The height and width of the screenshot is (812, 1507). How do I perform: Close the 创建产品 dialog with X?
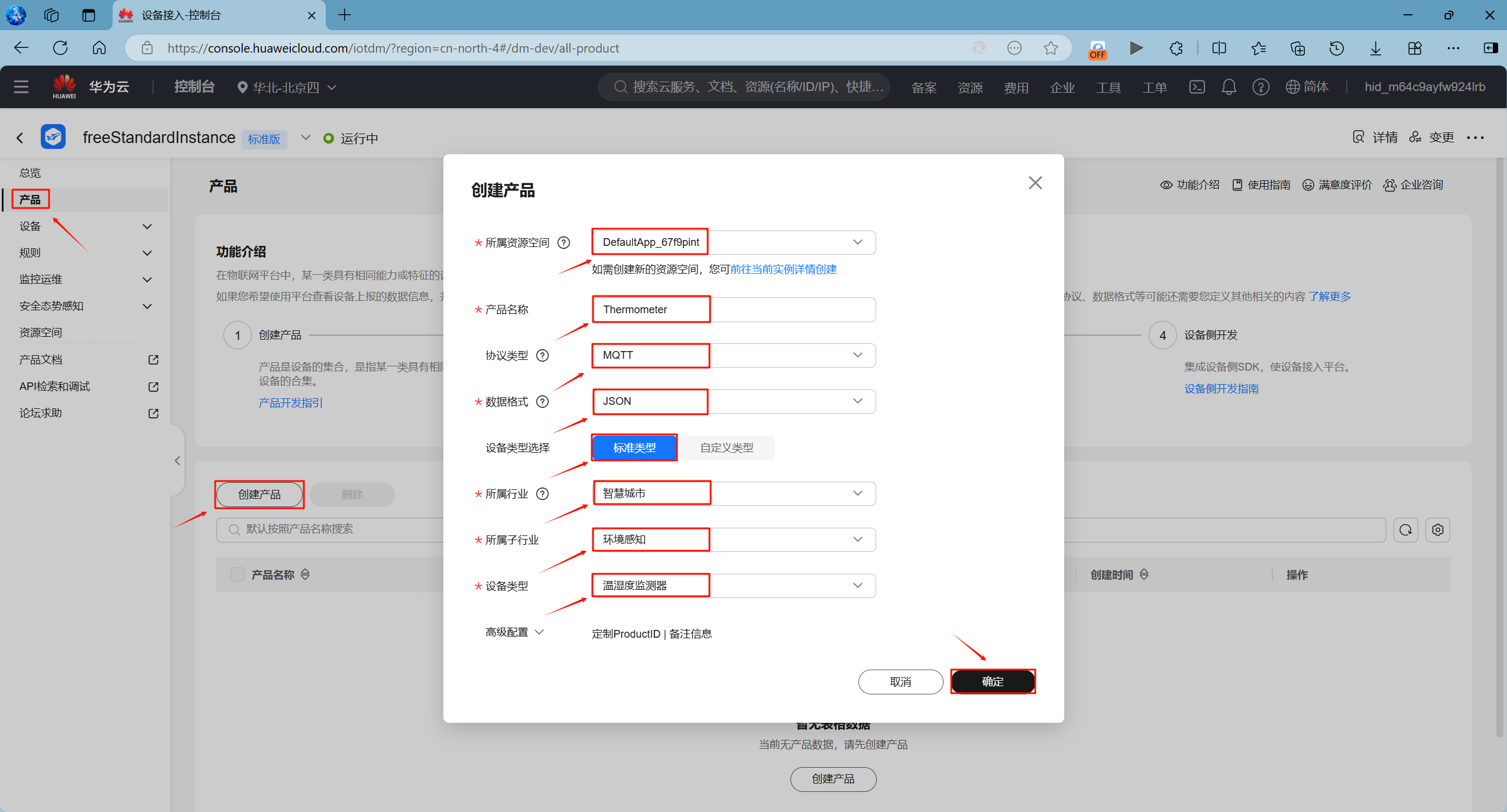point(1035,183)
